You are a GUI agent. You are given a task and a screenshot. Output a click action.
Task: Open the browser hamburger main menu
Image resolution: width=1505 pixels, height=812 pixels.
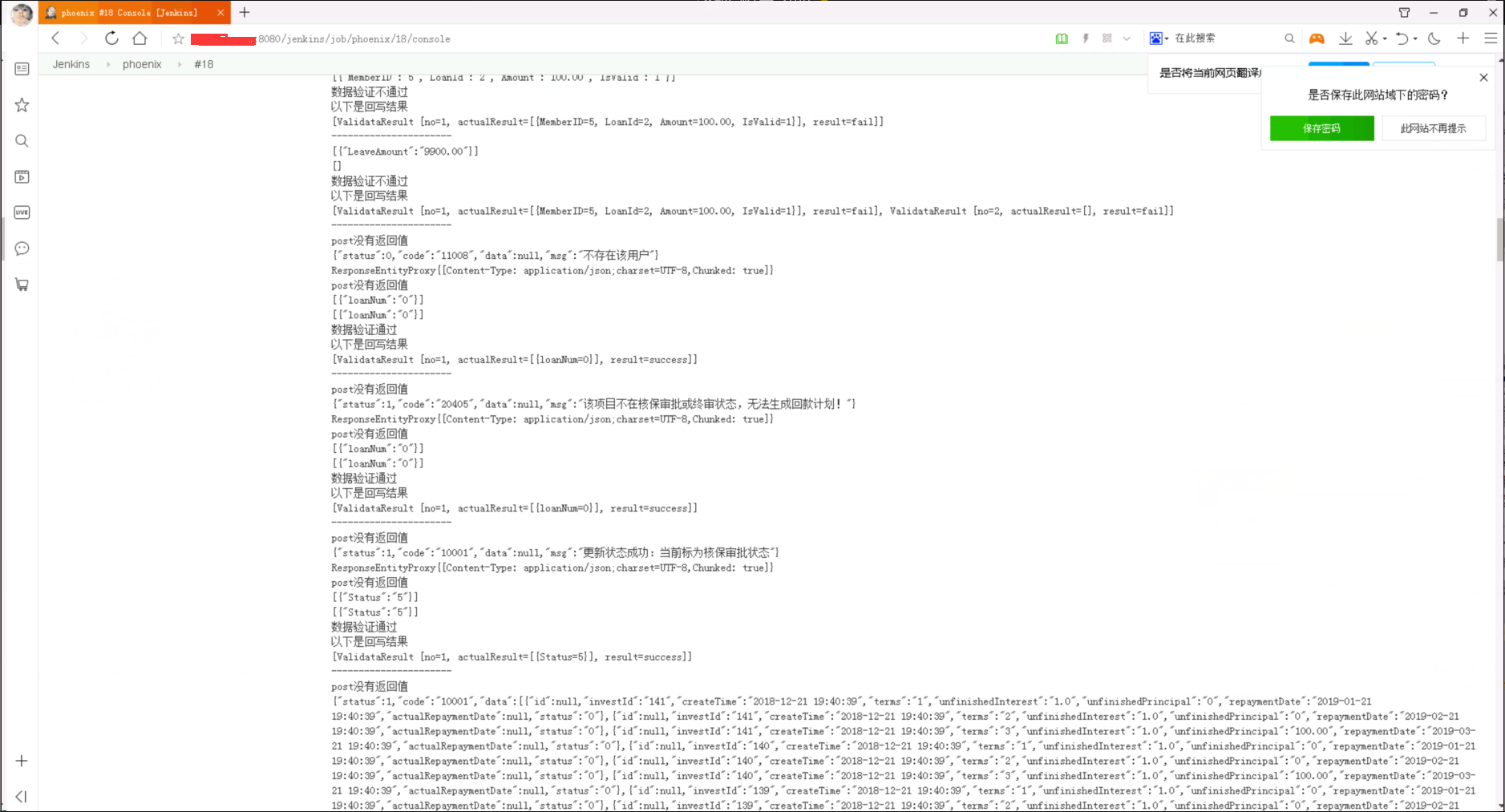1491,38
